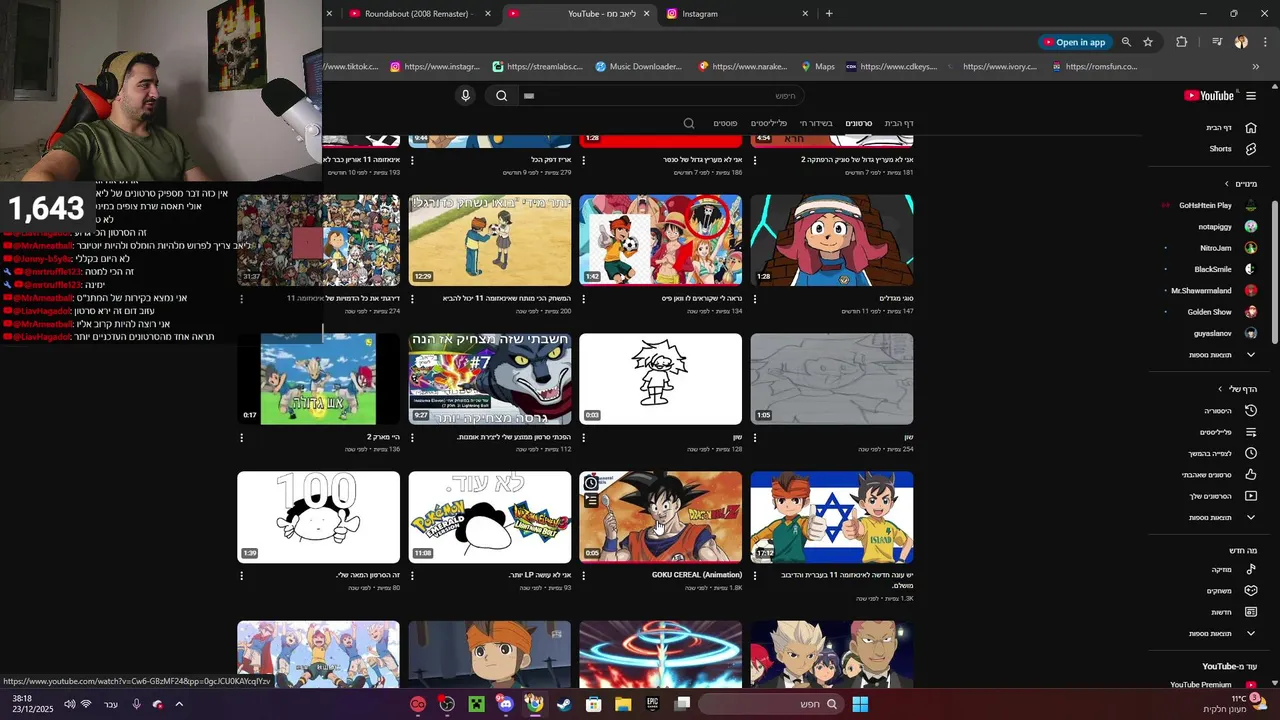The height and width of the screenshot is (720, 1280).
Task: Open Playlists (פלייליסטים) in sidebar
Action: coord(1228,432)
